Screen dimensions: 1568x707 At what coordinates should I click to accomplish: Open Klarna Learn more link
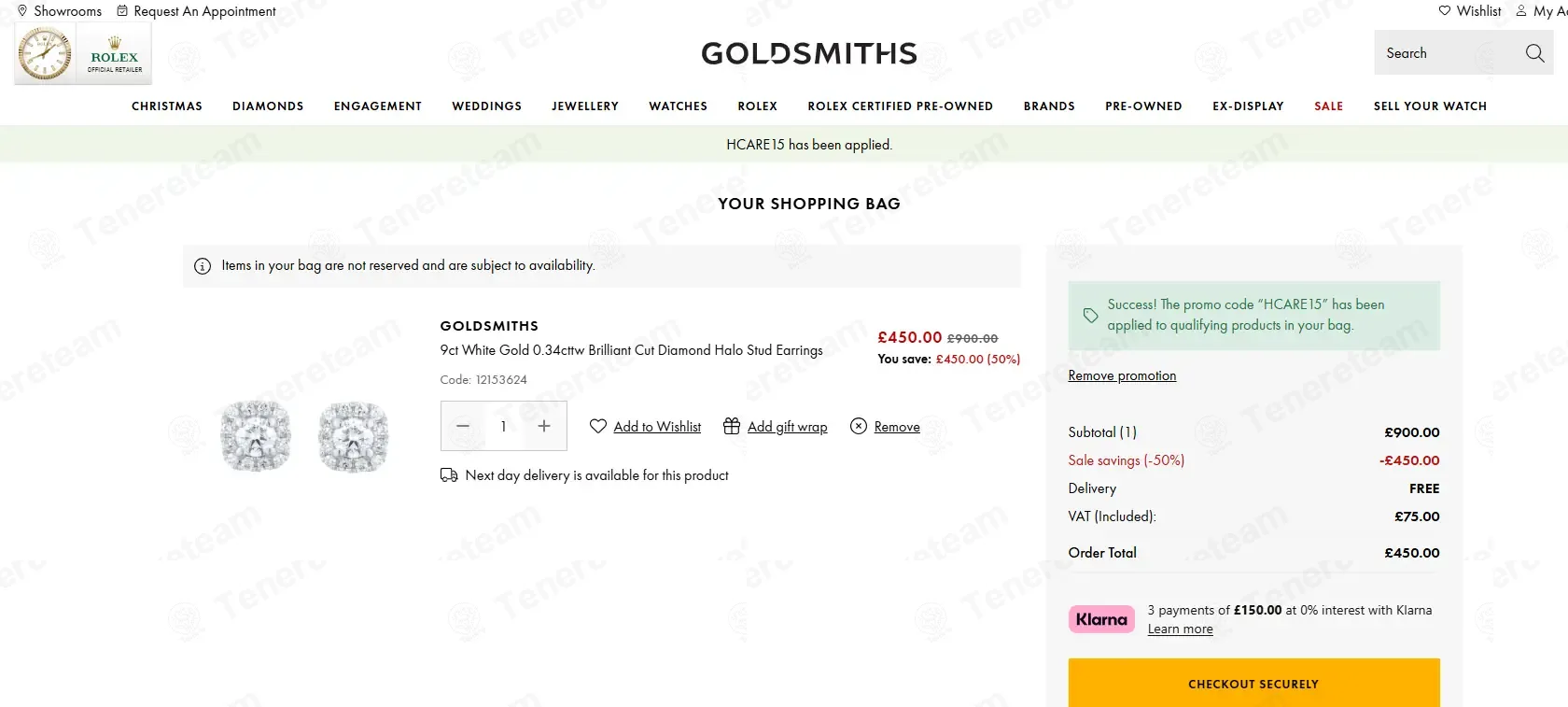1180,629
